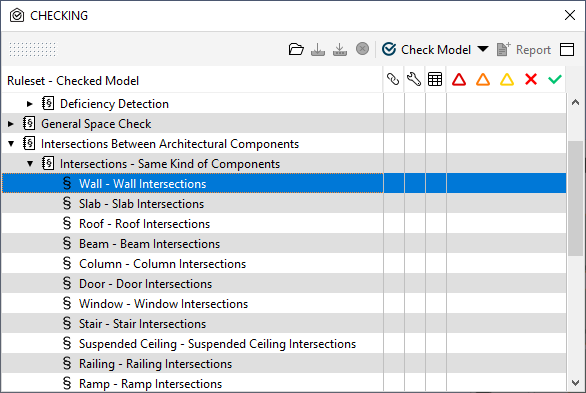
Task: Open the Check Model dropdown arrow
Action: [x=483, y=49]
